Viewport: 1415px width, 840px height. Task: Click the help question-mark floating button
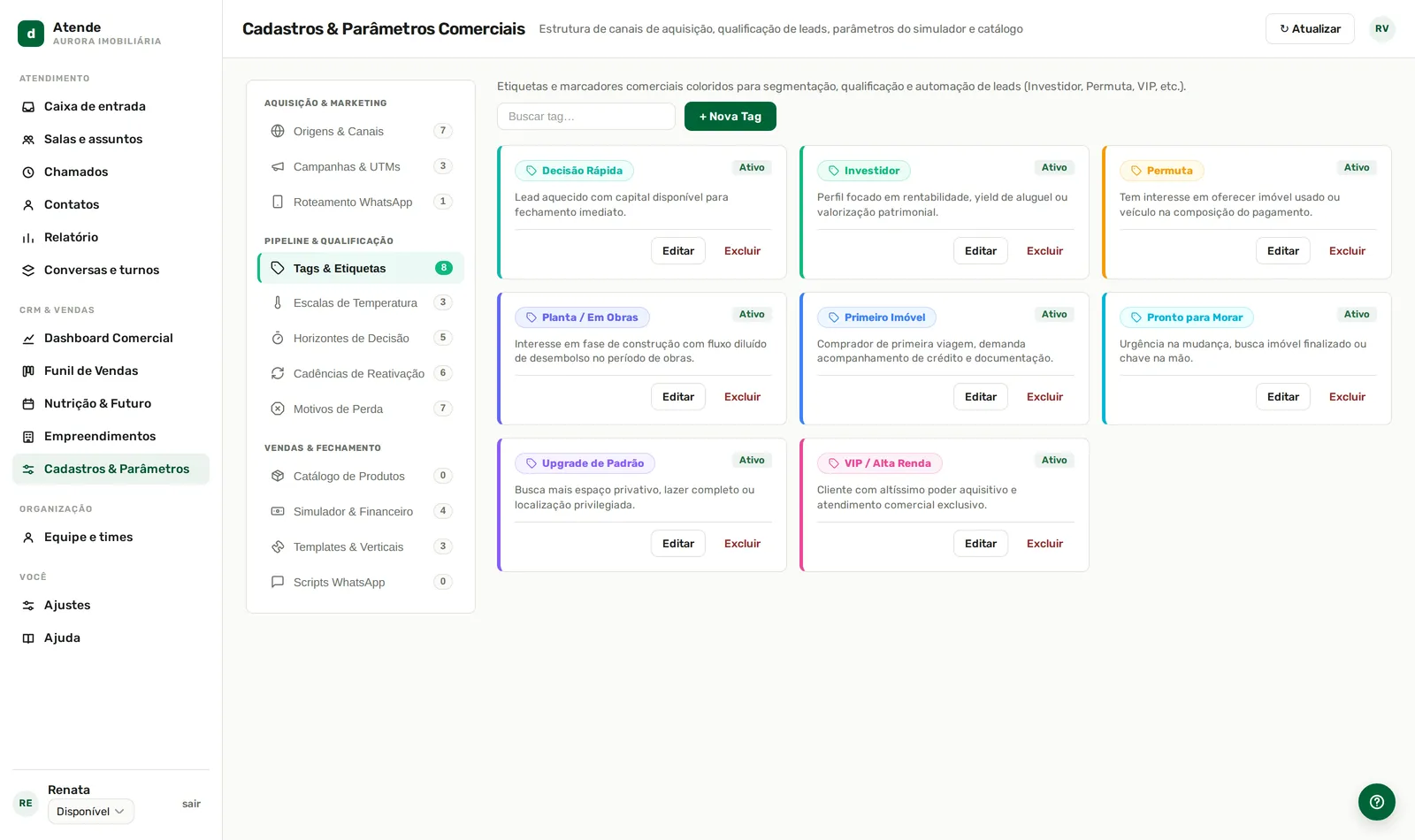1376,802
